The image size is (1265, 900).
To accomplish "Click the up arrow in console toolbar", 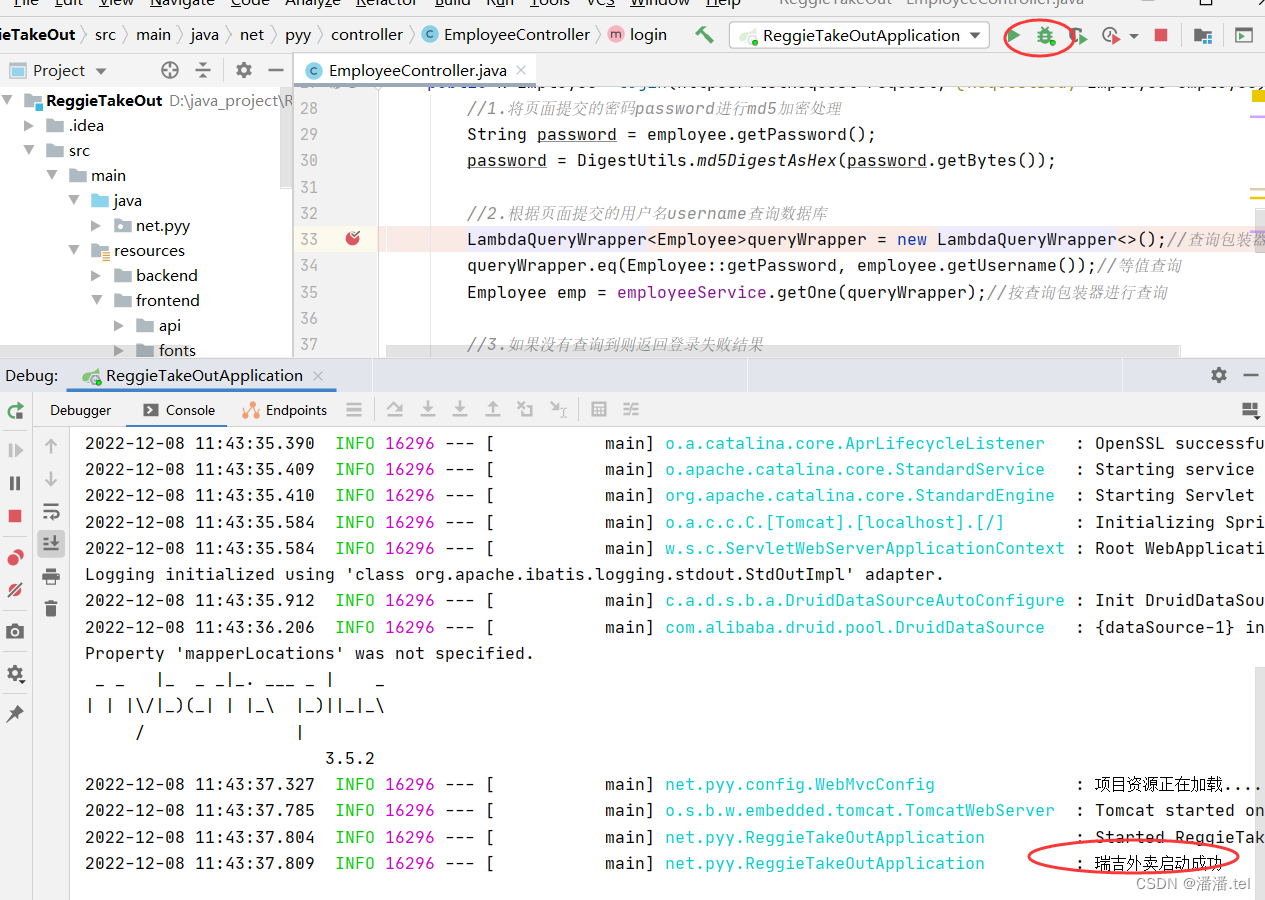I will (x=51, y=446).
